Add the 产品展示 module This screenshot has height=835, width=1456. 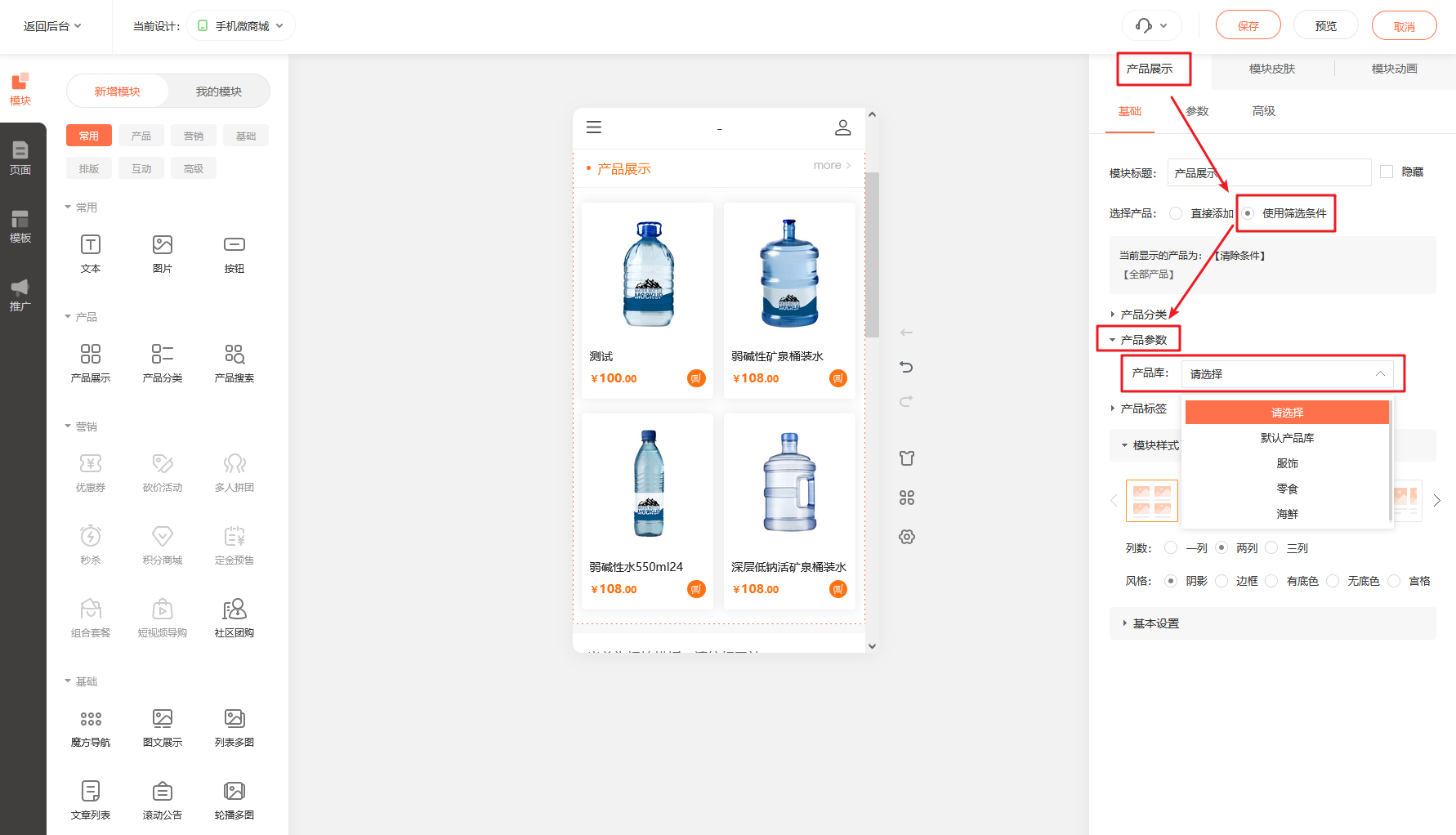pyautogui.click(x=91, y=363)
